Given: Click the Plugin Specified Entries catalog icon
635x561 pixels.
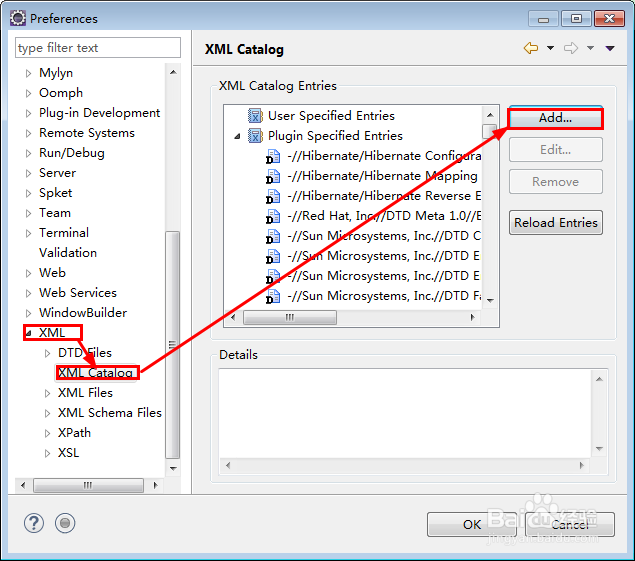Looking at the screenshot, I should (255, 136).
